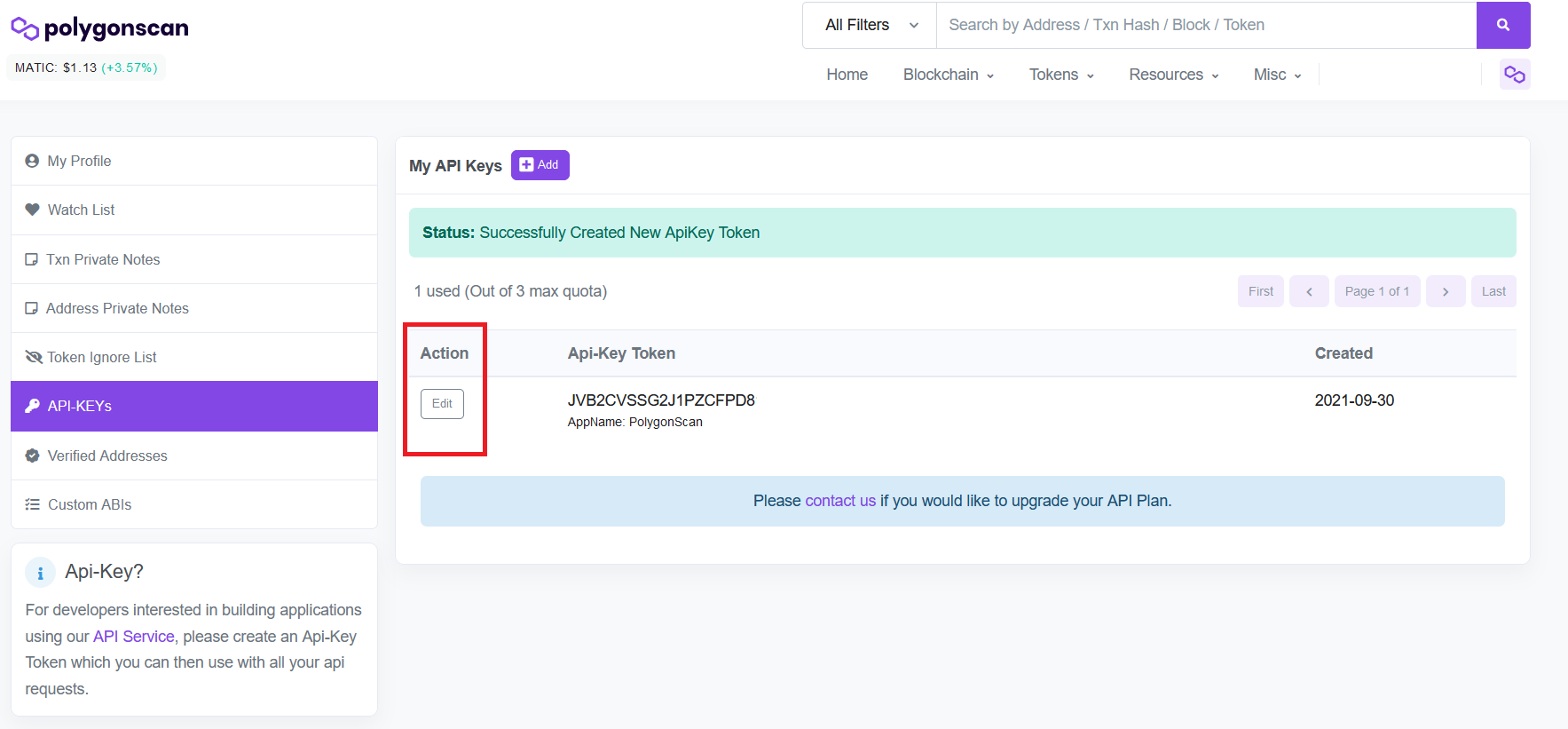Open Custom ABIs in the sidebar

[89, 504]
